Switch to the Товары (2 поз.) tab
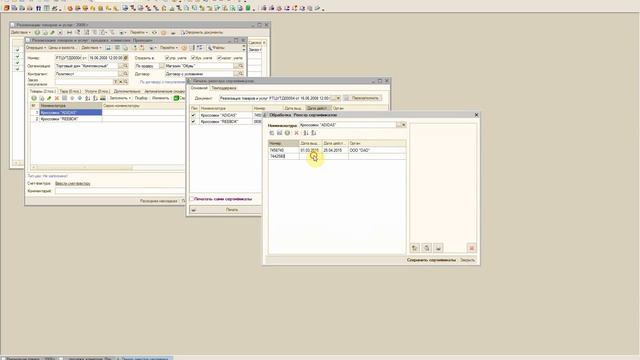Screen dimensions: 640x360 pyautogui.click(x=42, y=91)
